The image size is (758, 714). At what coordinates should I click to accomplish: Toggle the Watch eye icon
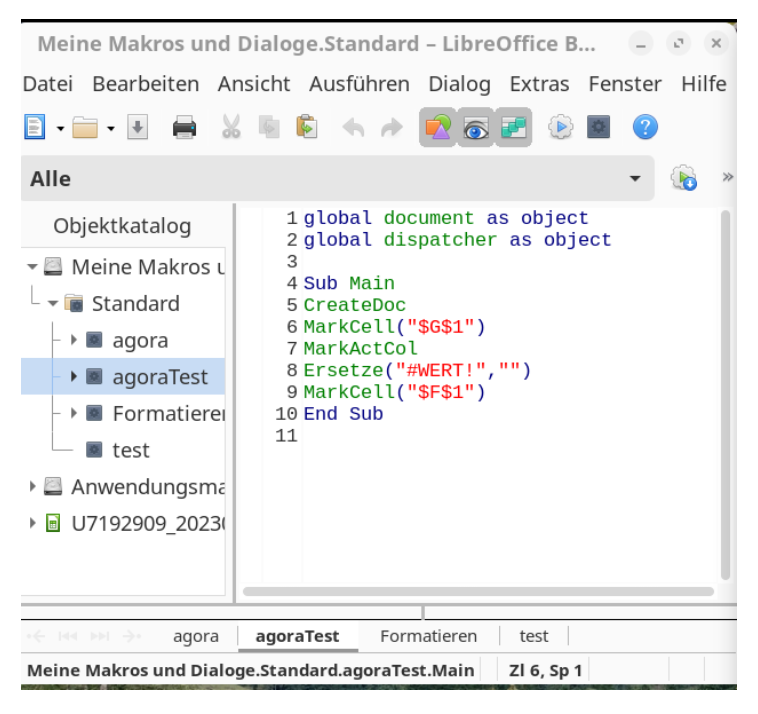coord(476,127)
